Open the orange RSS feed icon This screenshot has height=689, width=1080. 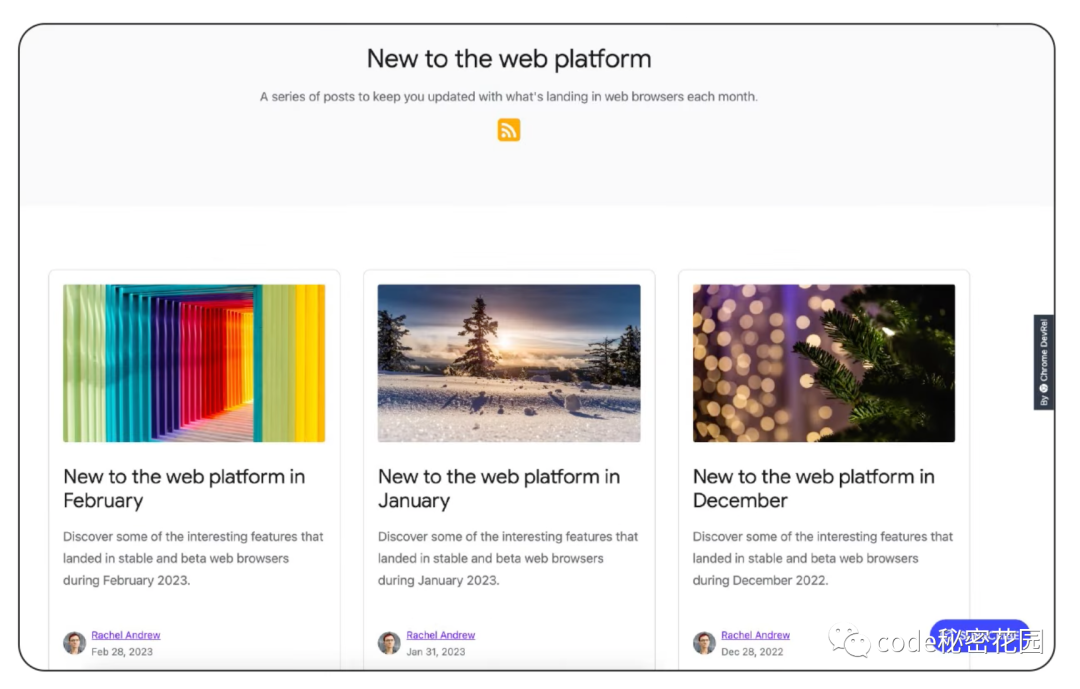coord(508,130)
